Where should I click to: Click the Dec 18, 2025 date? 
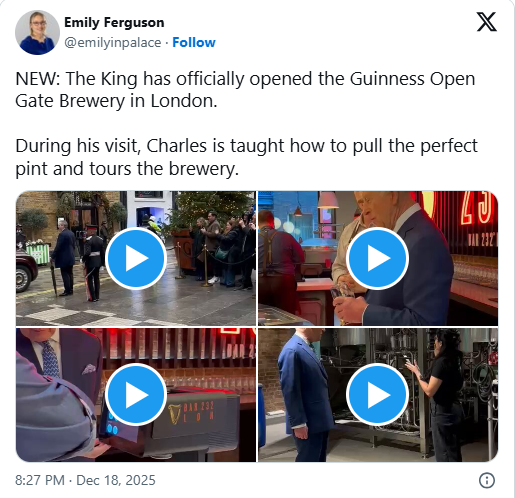point(116,480)
